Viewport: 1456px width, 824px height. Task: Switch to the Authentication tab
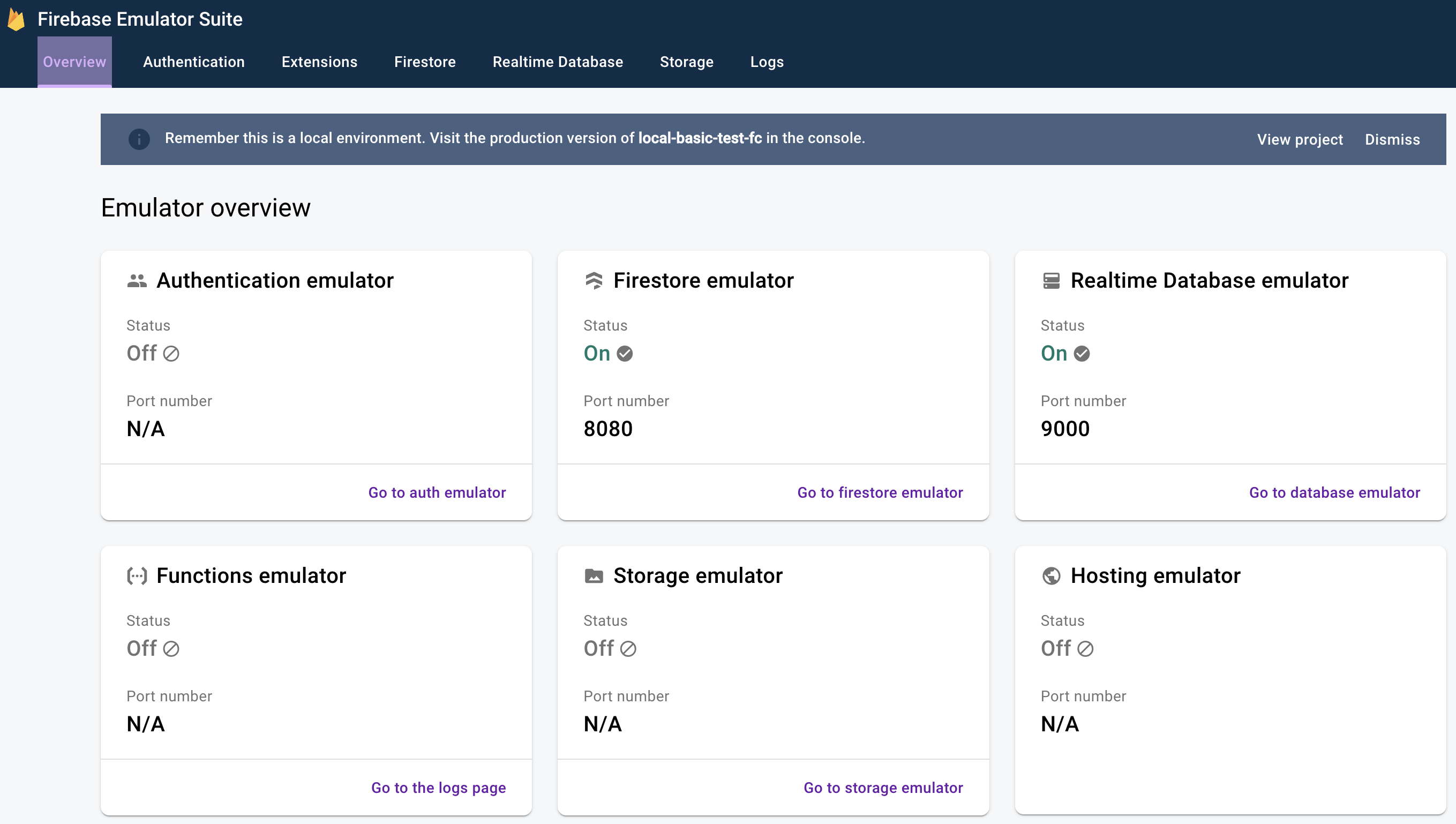pos(193,62)
